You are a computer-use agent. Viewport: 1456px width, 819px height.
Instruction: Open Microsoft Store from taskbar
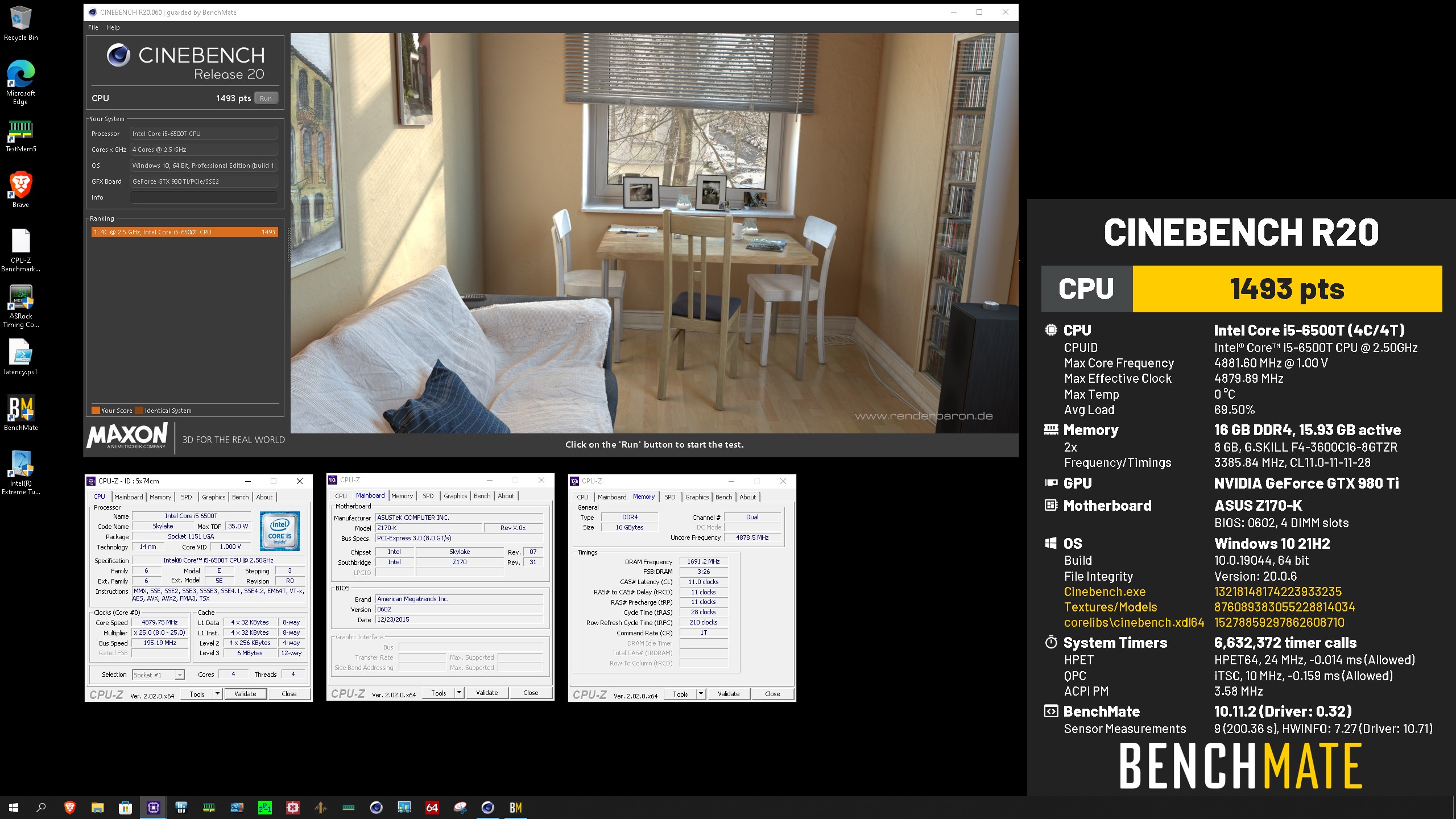pos(125,807)
